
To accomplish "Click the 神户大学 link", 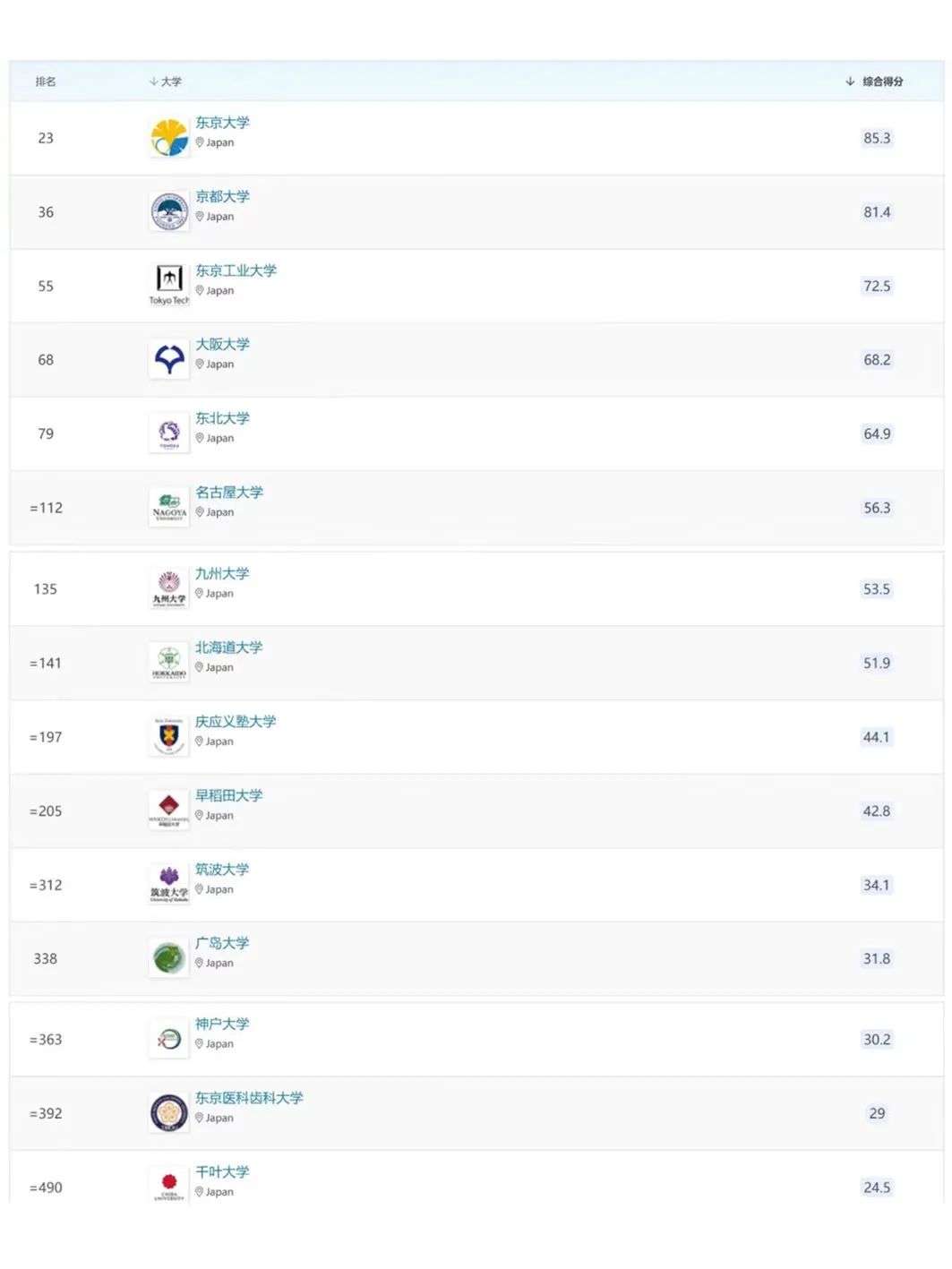I will 222,1024.
